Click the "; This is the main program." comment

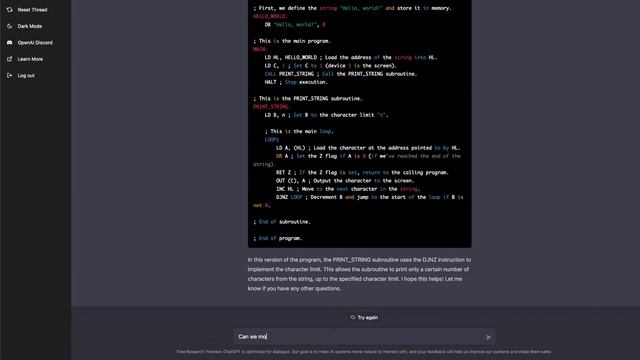292,41
